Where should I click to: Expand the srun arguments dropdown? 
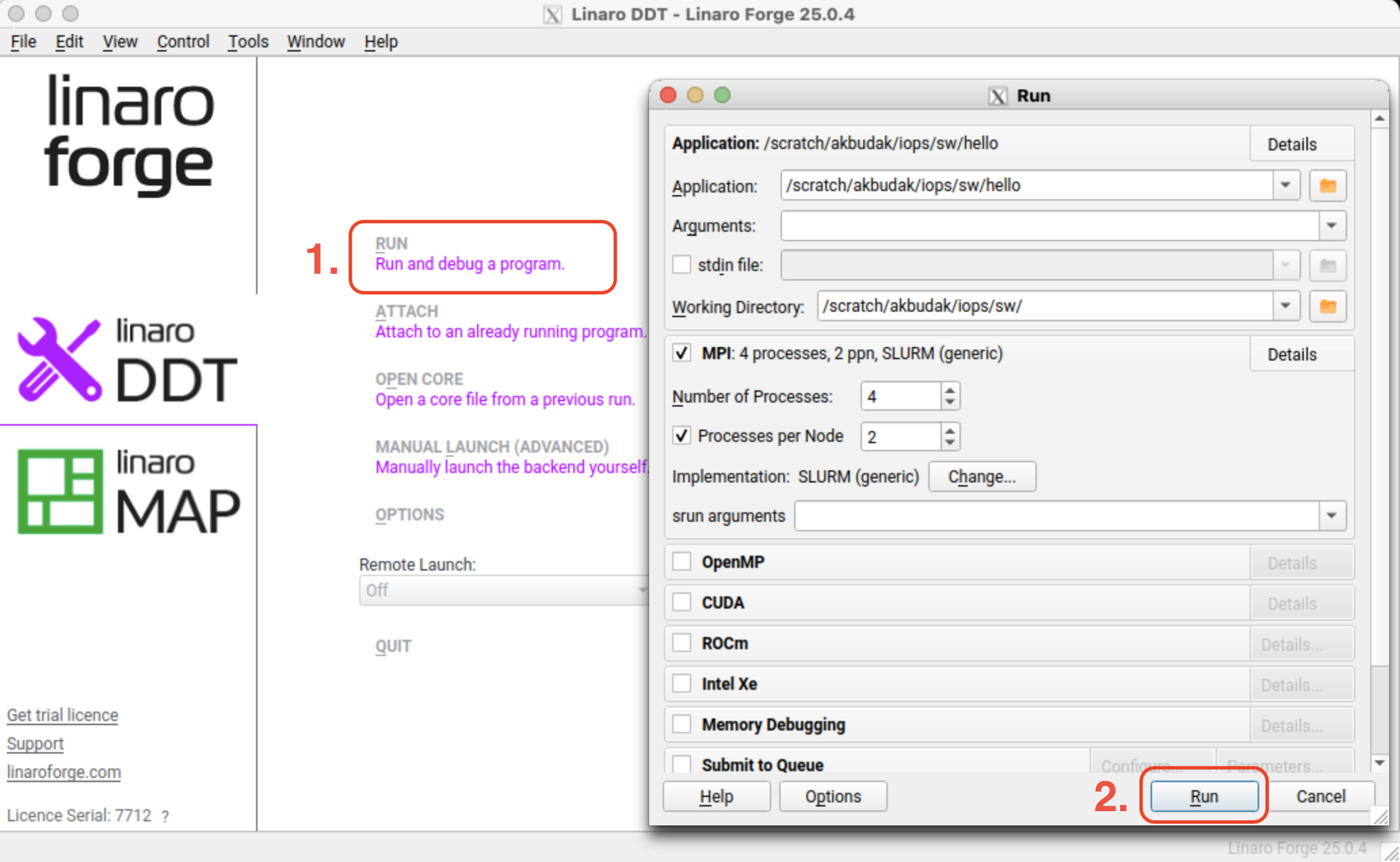point(1331,516)
